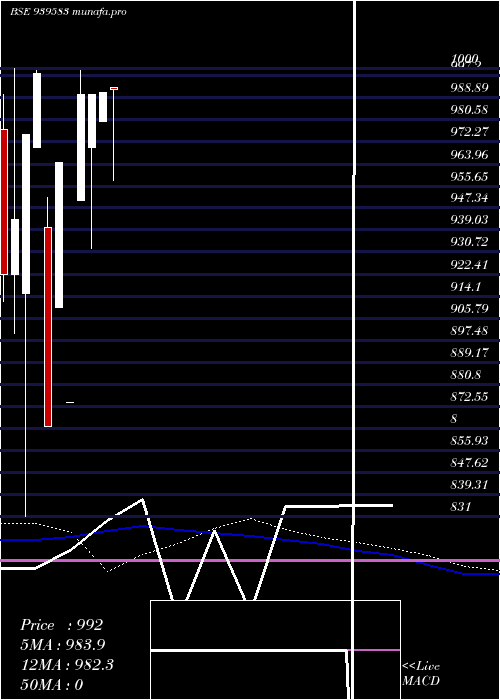Click the 839.31 price axis label
Image resolution: width=500 pixels, height=700 pixels.
pyautogui.click(x=469, y=485)
